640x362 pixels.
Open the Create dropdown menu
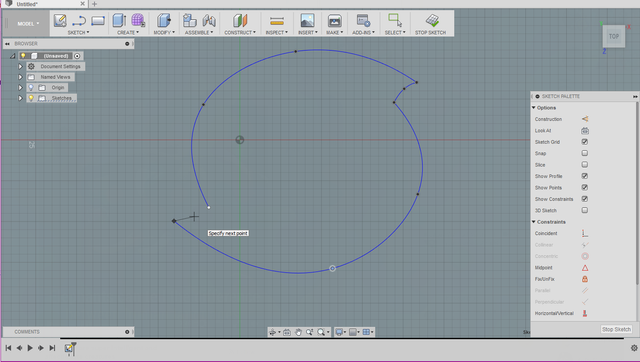coord(128,33)
